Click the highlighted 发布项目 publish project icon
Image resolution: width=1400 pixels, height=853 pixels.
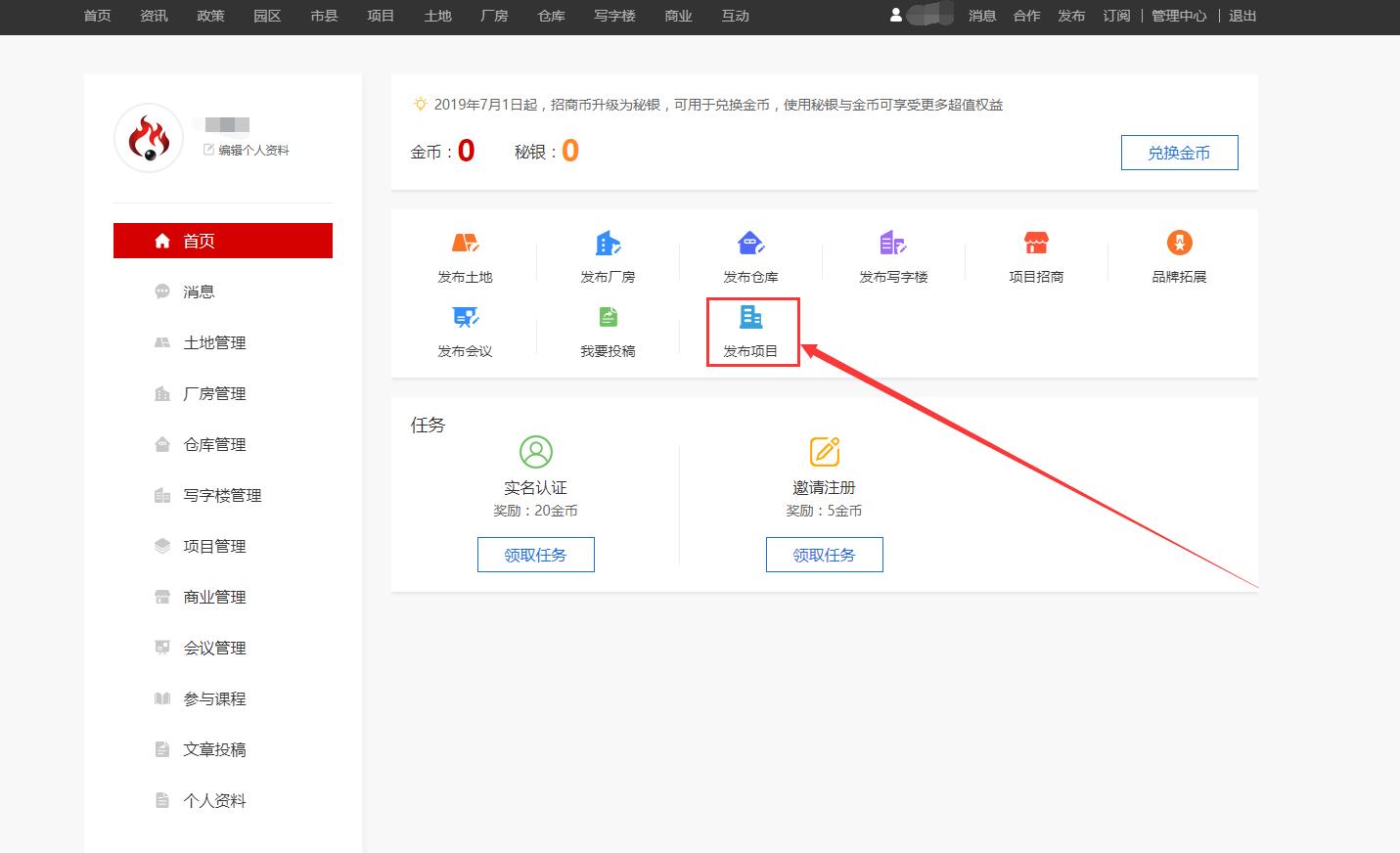(750, 332)
